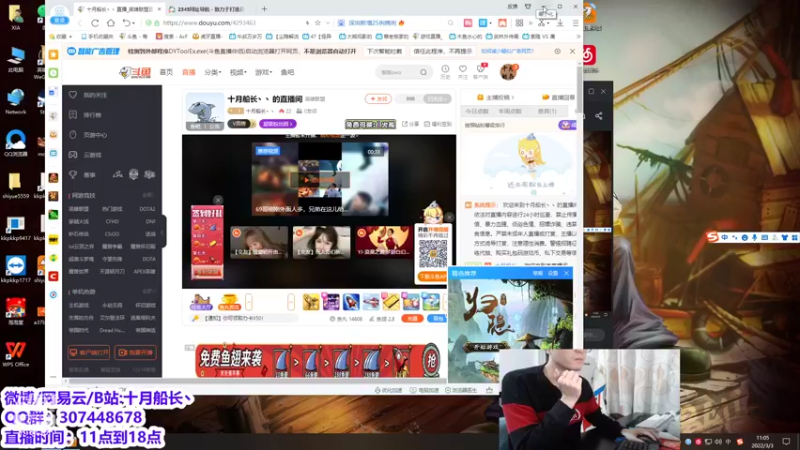Open the 排行榜 ranking item in sidebar
The height and width of the screenshot is (450, 800).
click(87, 115)
